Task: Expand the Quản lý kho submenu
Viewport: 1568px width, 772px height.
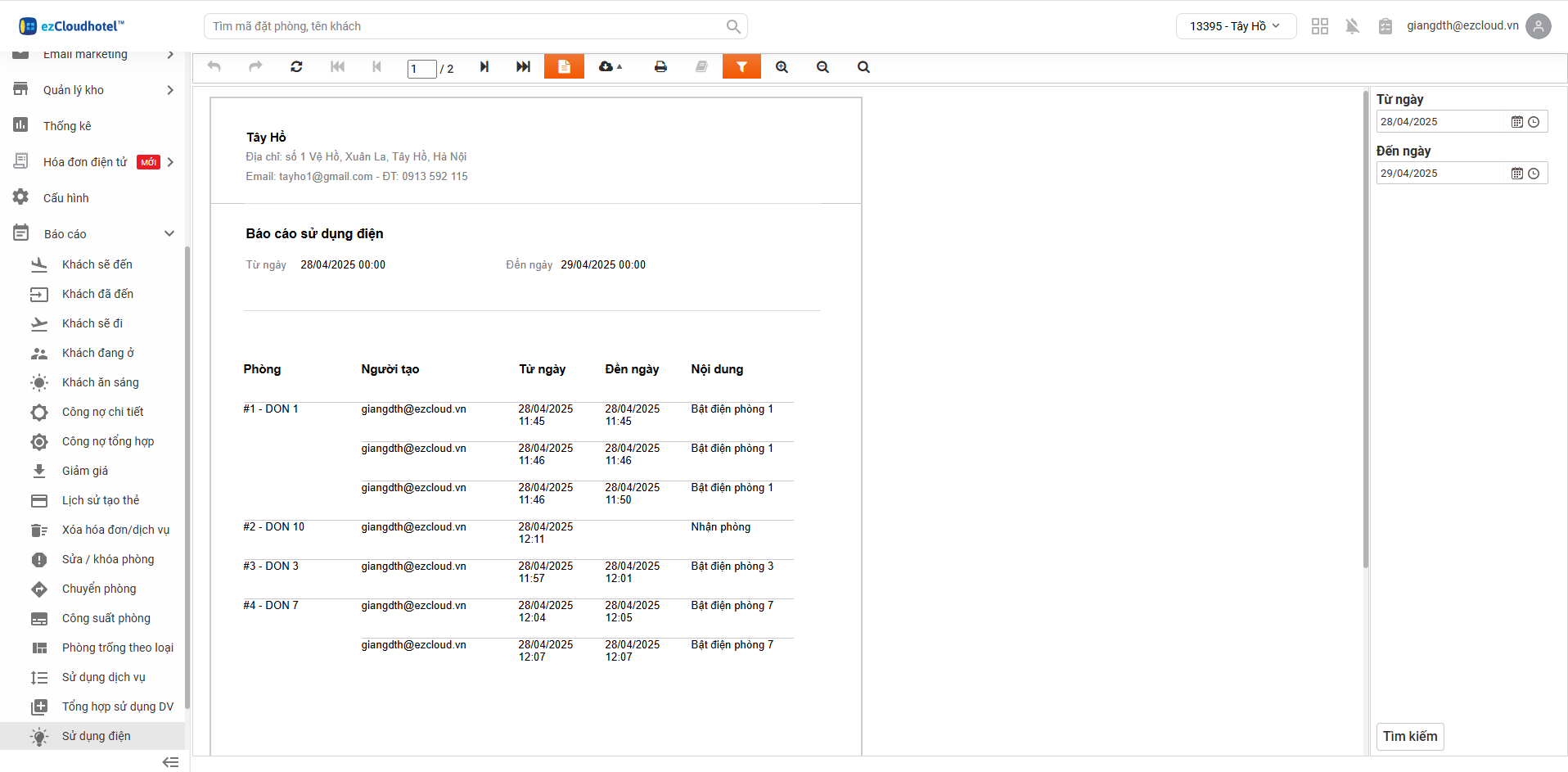Action: pyautogui.click(x=169, y=90)
